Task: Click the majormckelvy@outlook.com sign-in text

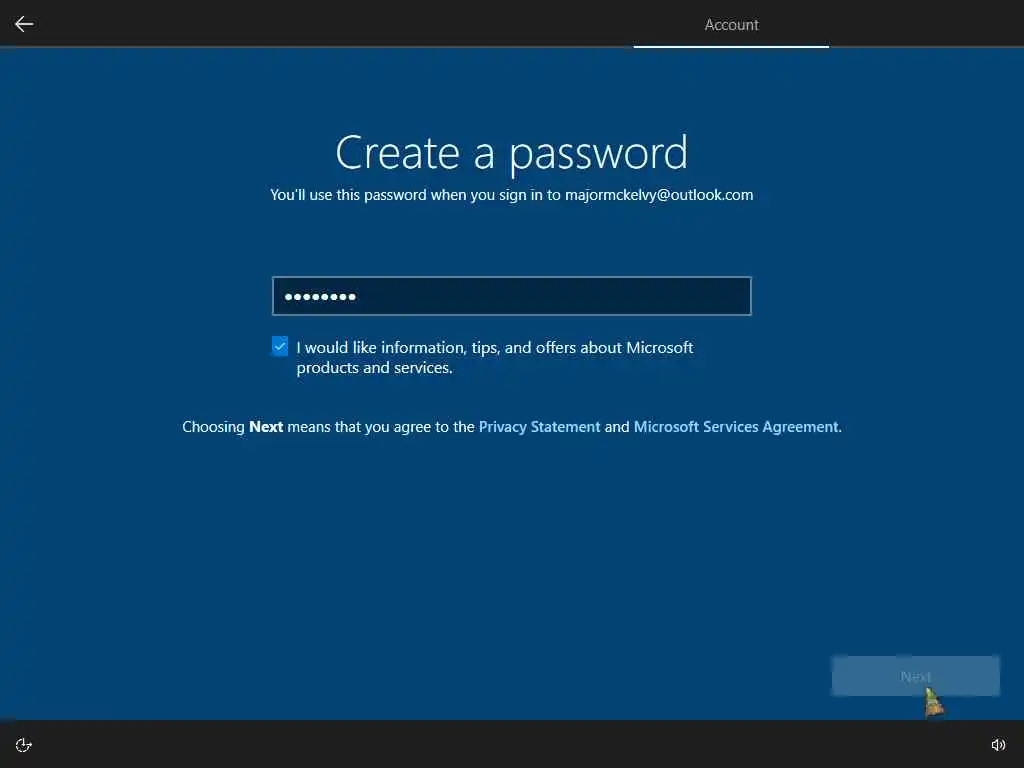Action: coord(659,195)
